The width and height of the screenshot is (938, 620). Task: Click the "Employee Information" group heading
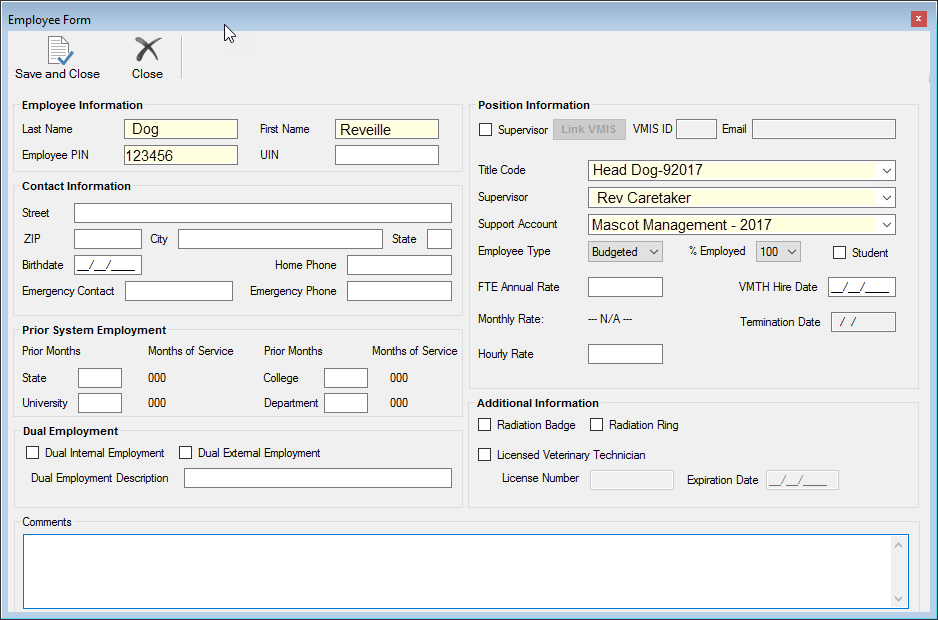[x=83, y=105]
